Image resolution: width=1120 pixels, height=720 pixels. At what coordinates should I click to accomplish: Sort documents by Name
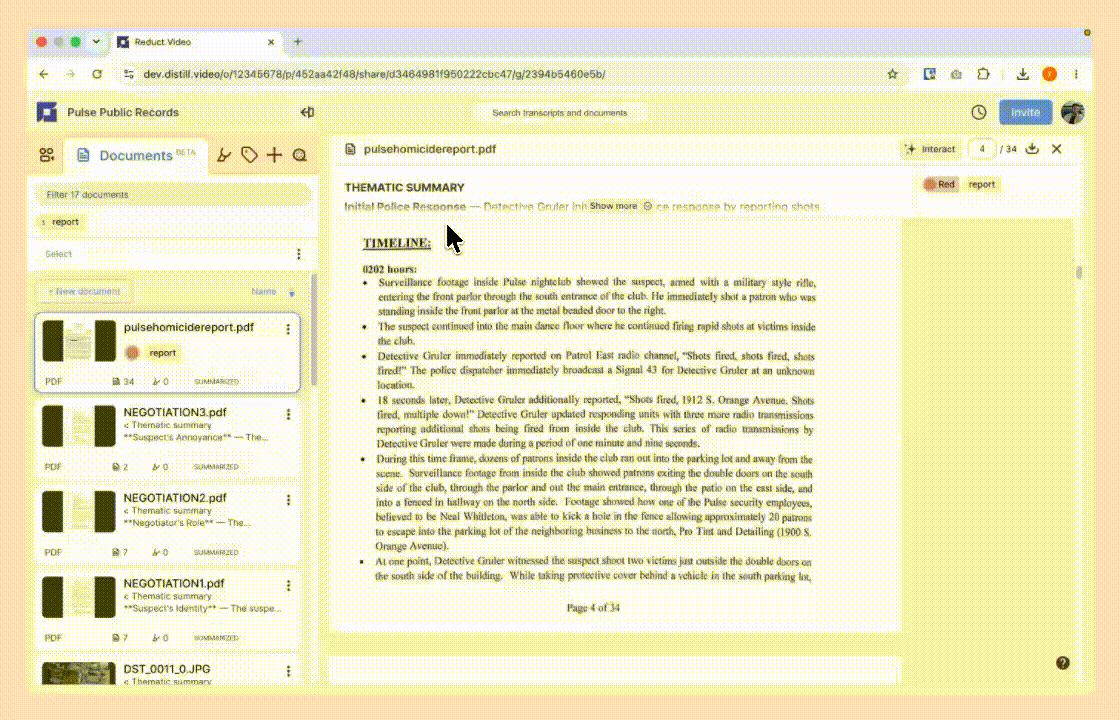tap(264, 291)
